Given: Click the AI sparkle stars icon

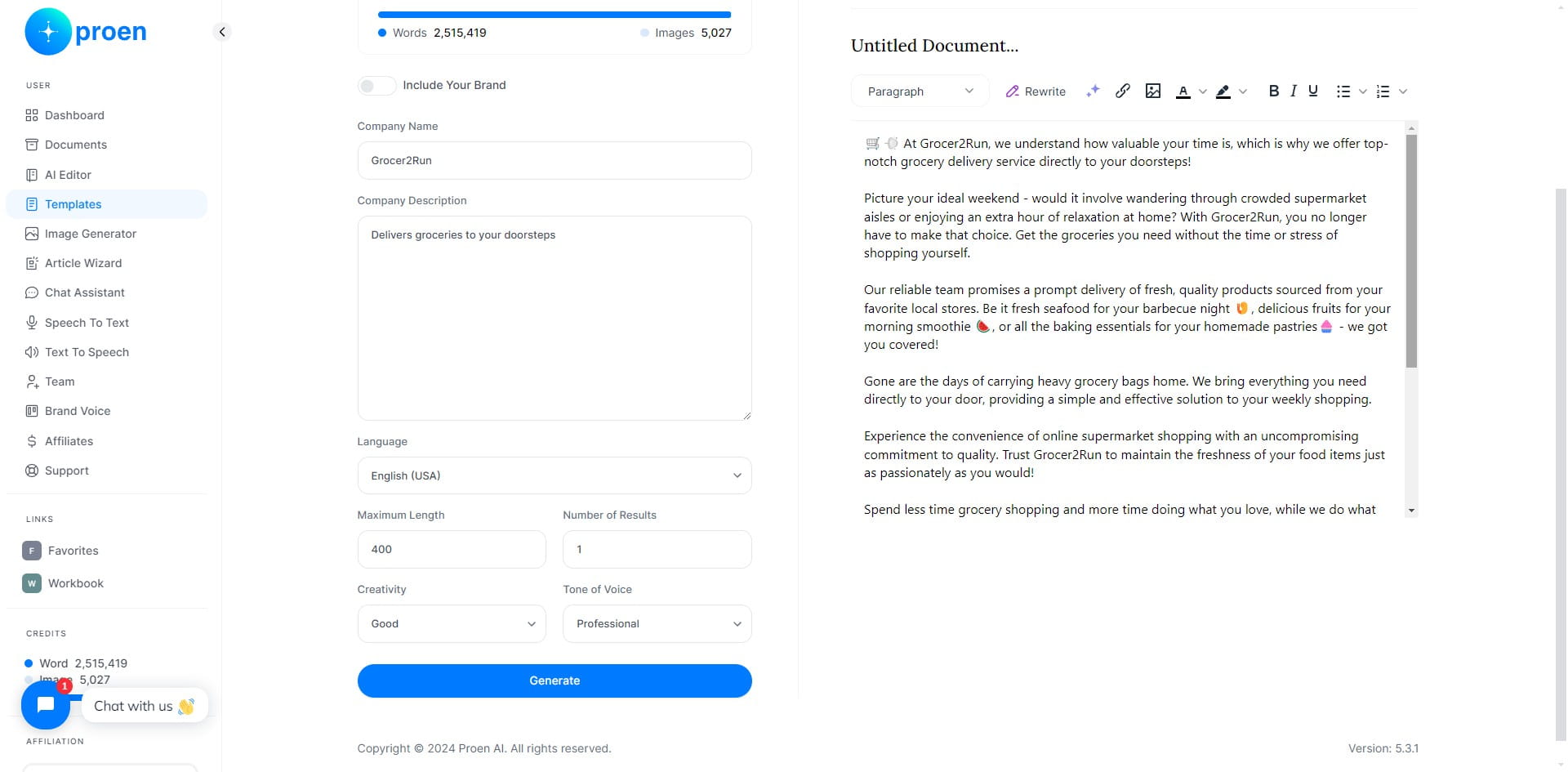Looking at the screenshot, I should 1093,91.
